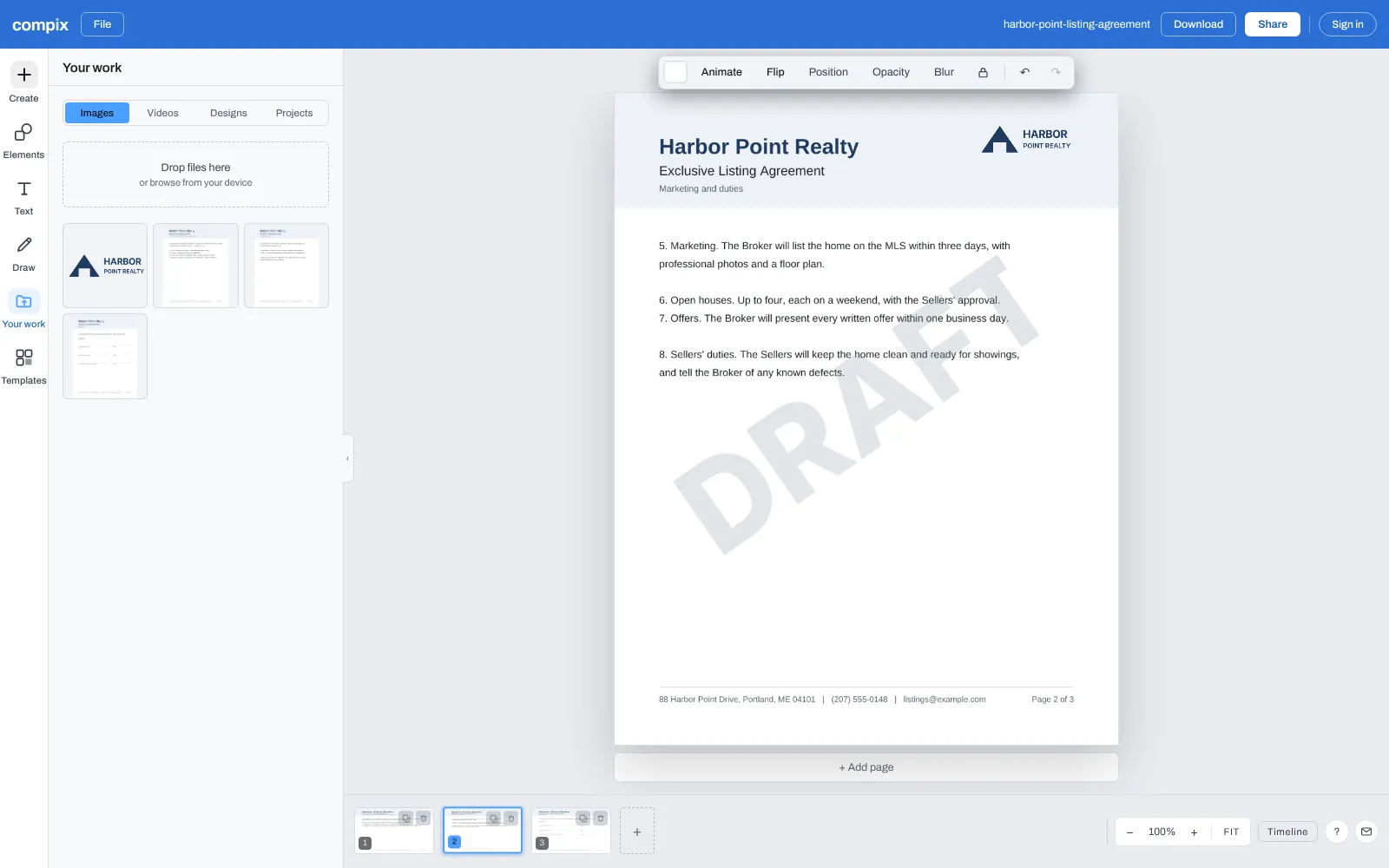The height and width of the screenshot is (868, 1389).
Task: Activate the Draw pencil tool
Action: pos(23,252)
